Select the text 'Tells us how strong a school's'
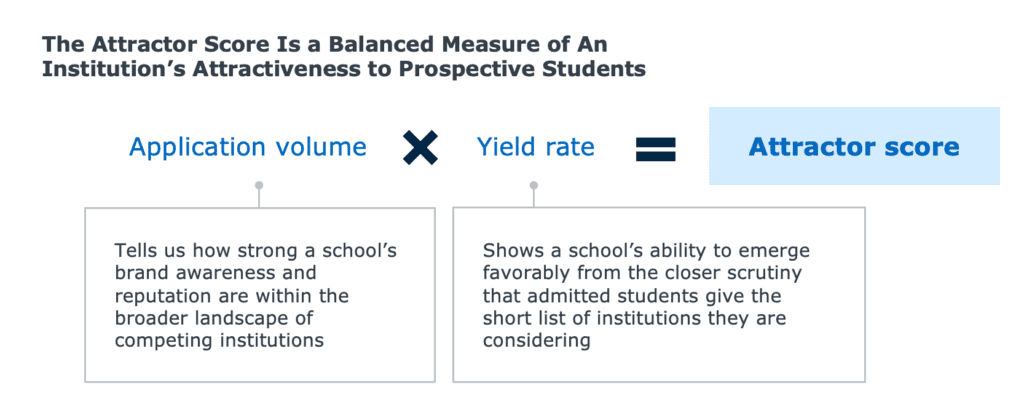1024x418 pixels. 255,251
